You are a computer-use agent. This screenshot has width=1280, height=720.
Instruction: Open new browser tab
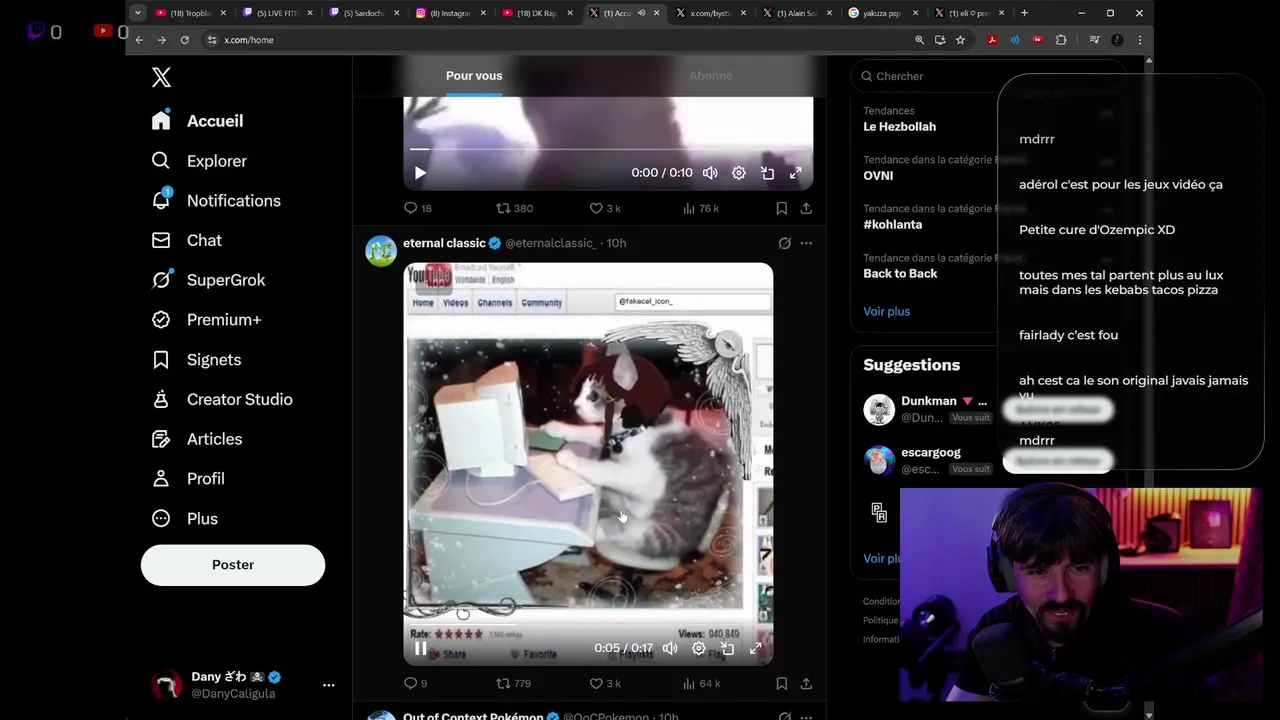click(1024, 13)
